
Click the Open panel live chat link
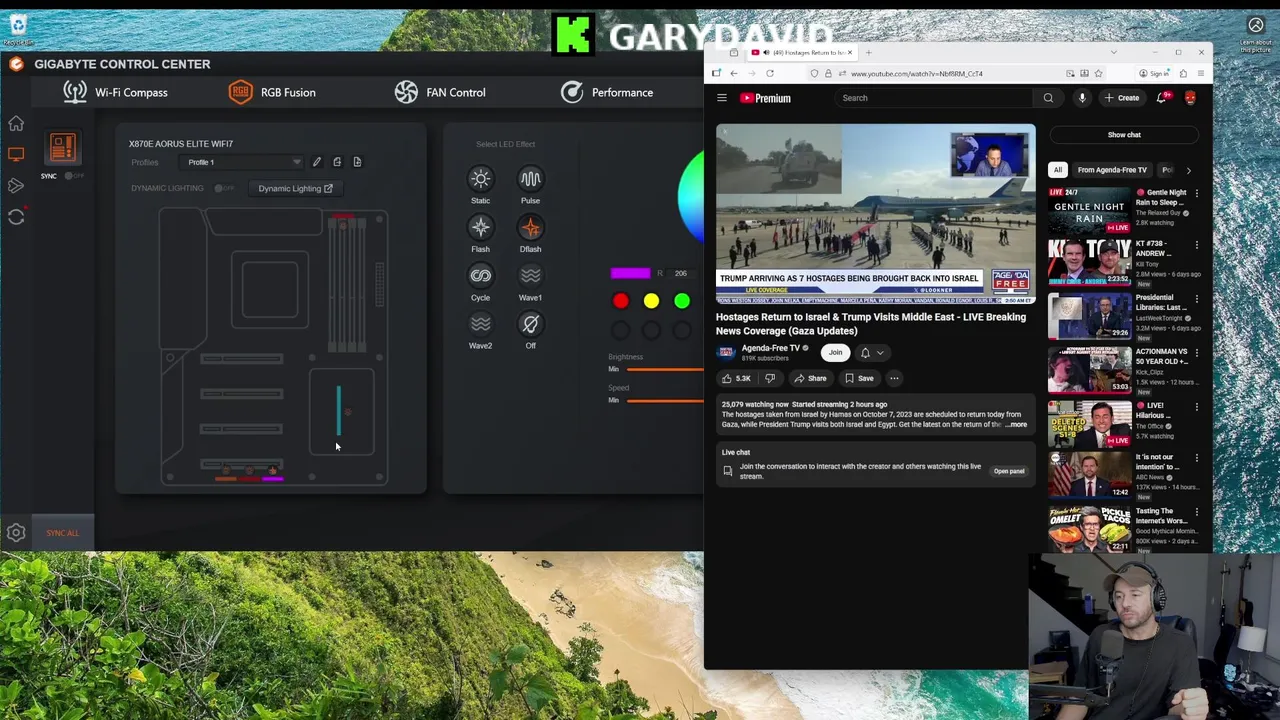pyautogui.click(x=1009, y=471)
